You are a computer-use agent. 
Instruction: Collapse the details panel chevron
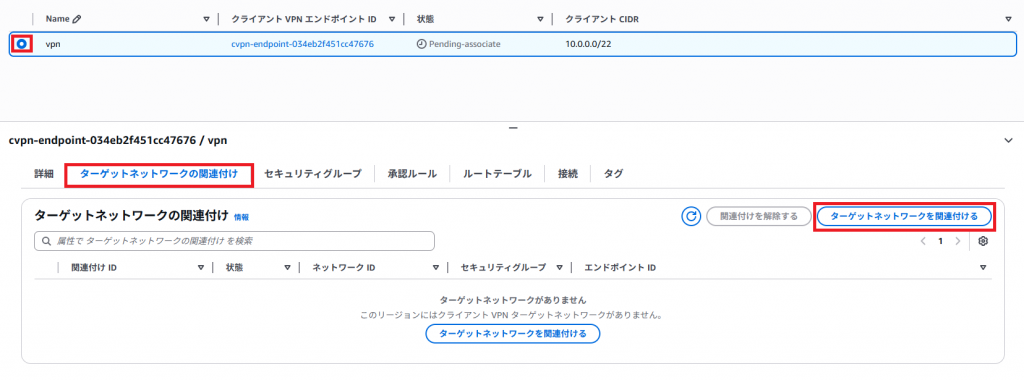pyautogui.click(x=1008, y=140)
